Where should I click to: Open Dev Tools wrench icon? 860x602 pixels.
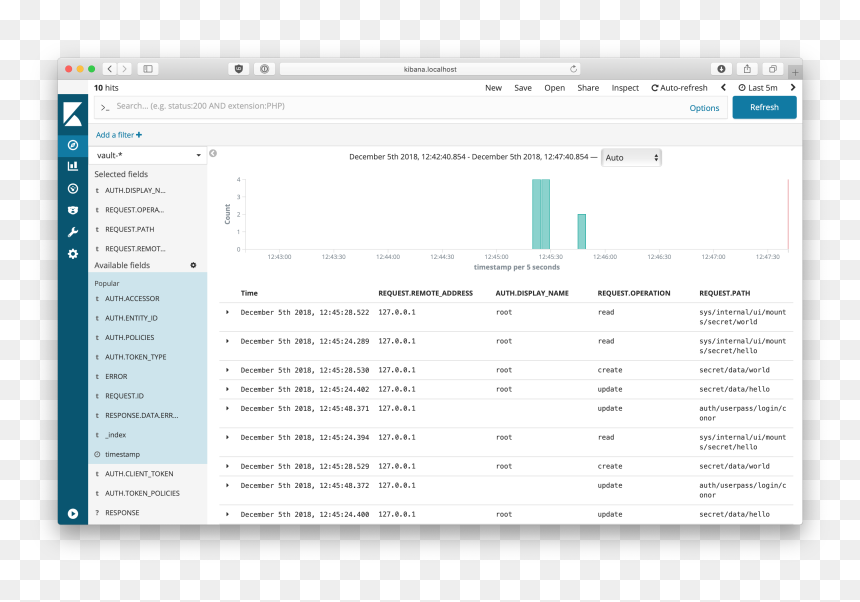[72, 232]
